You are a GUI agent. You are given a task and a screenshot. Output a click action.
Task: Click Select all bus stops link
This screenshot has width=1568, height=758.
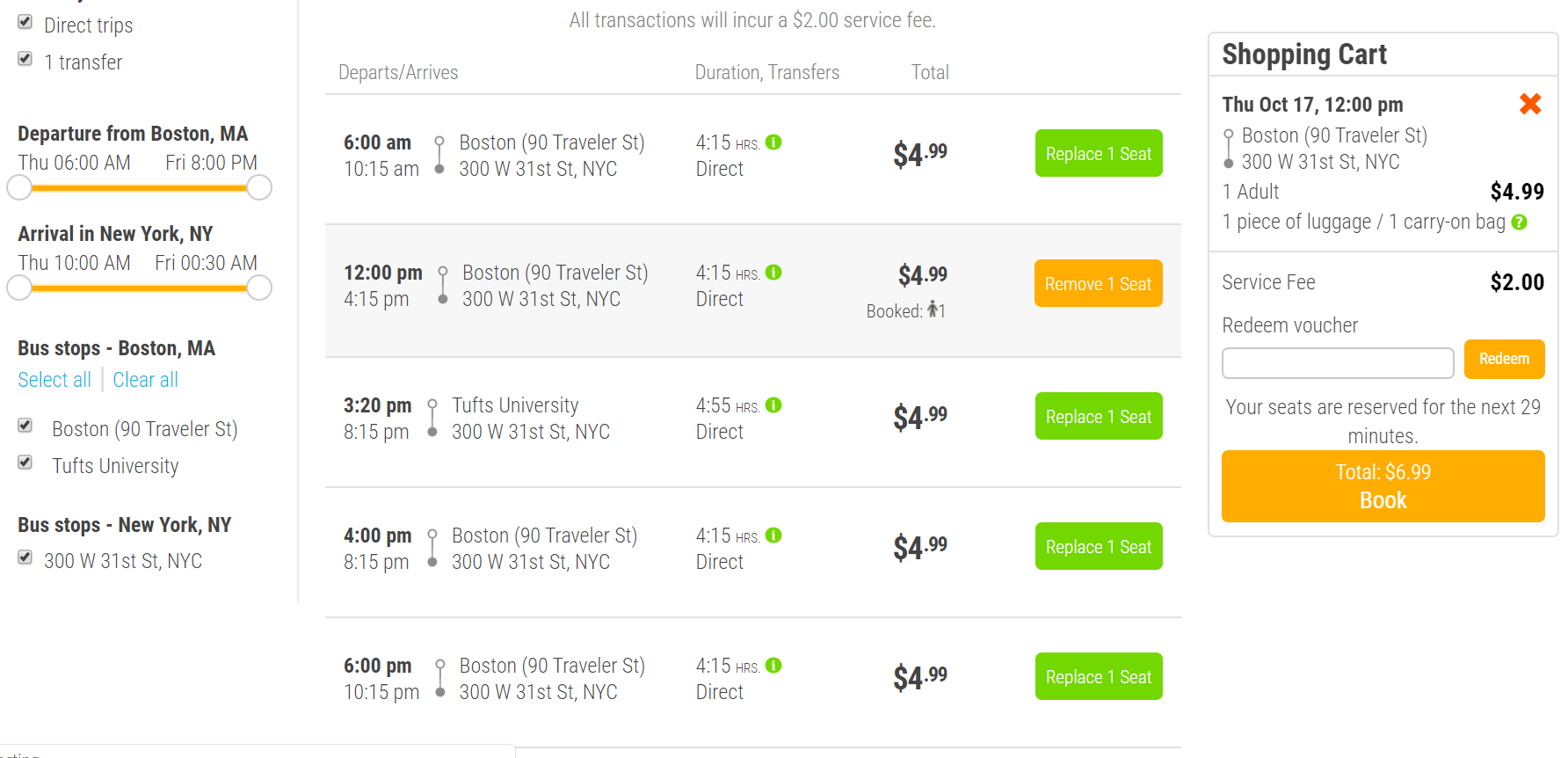point(54,380)
